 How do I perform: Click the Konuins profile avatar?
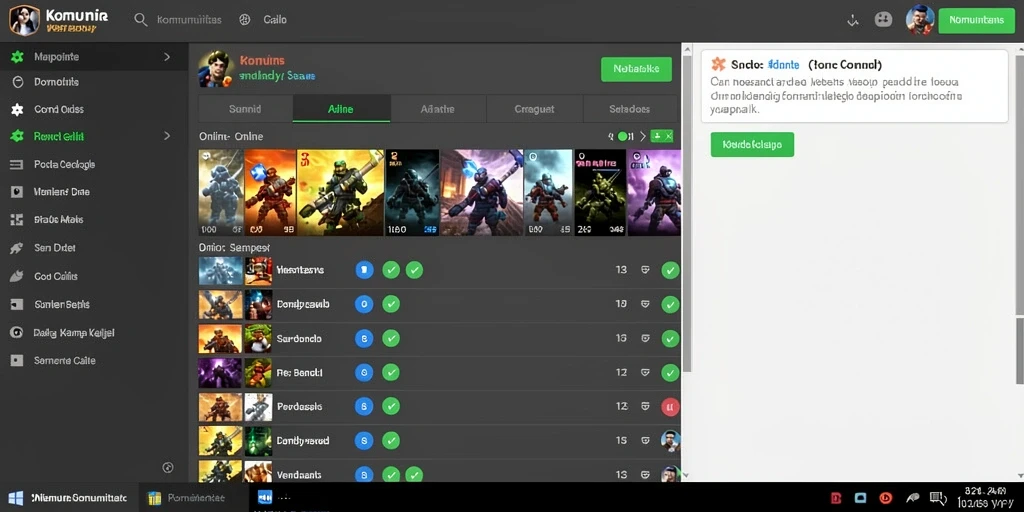click(x=216, y=69)
